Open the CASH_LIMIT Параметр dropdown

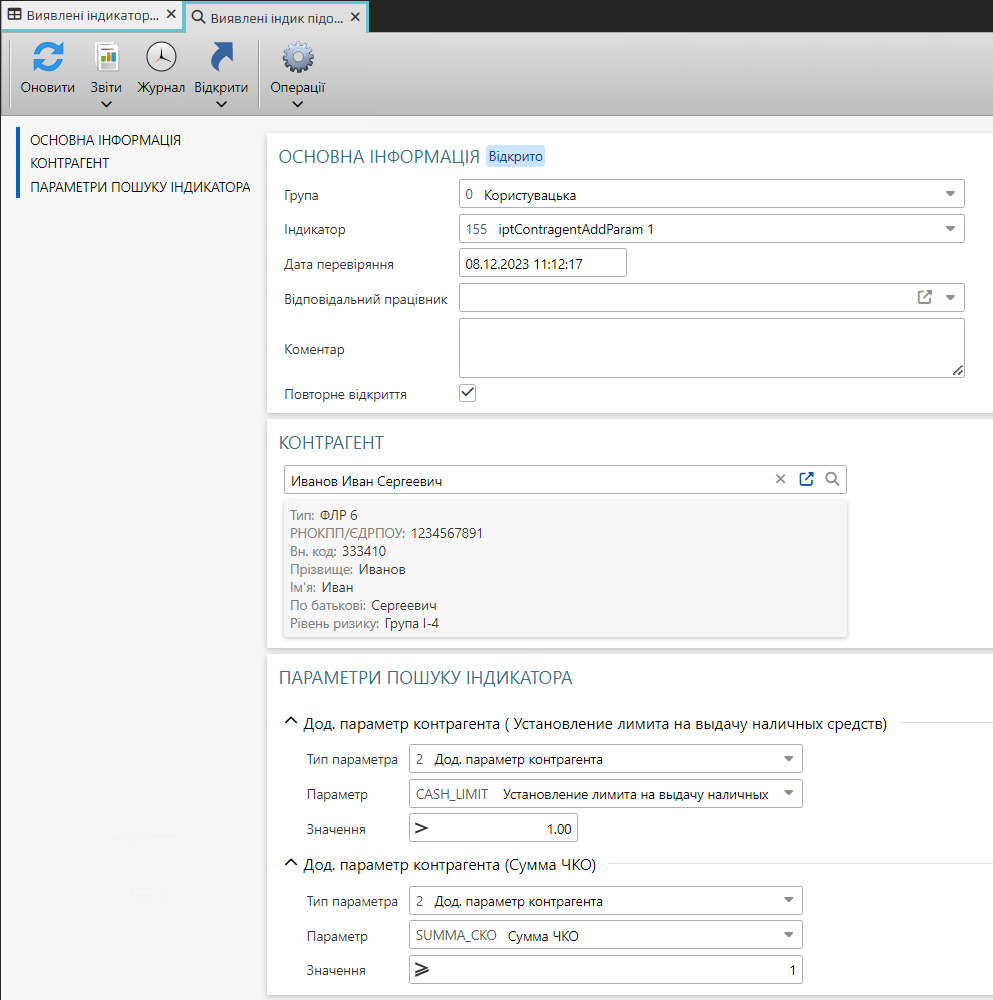pos(788,794)
